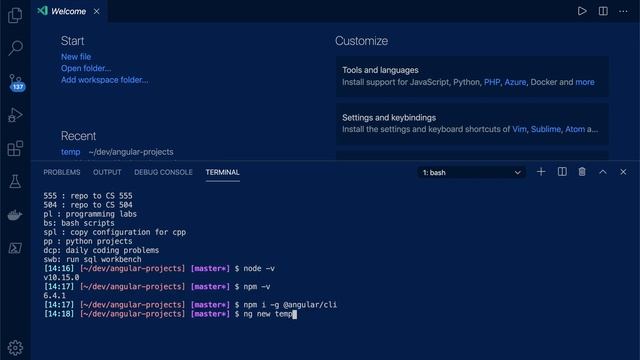Switch to the OUTPUT tab
This screenshot has height=360, width=640.
[107, 172]
